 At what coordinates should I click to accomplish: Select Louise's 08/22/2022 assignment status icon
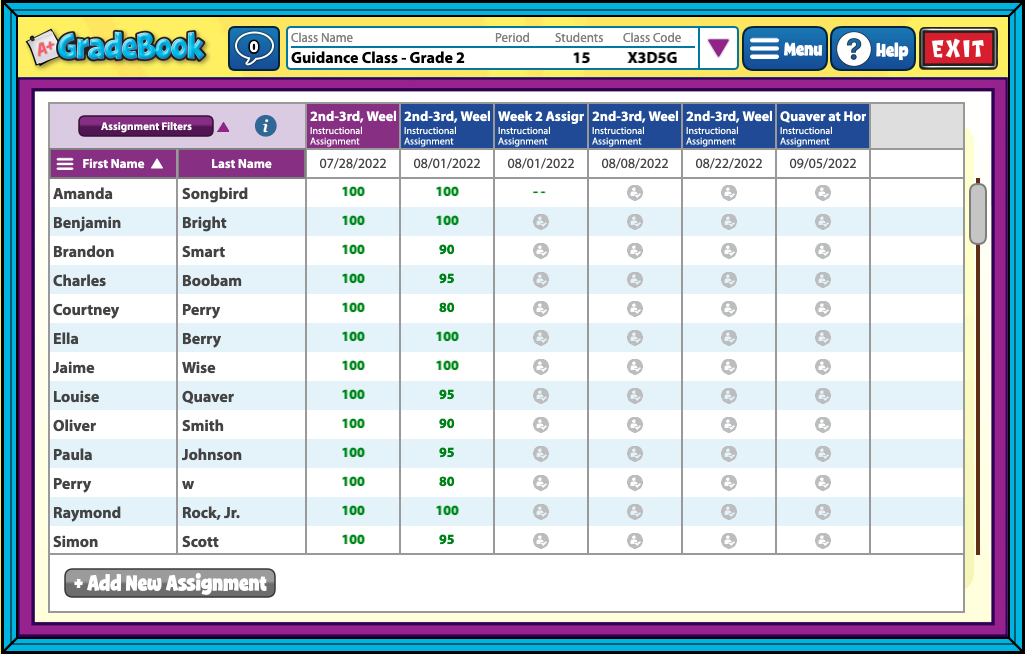click(729, 396)
